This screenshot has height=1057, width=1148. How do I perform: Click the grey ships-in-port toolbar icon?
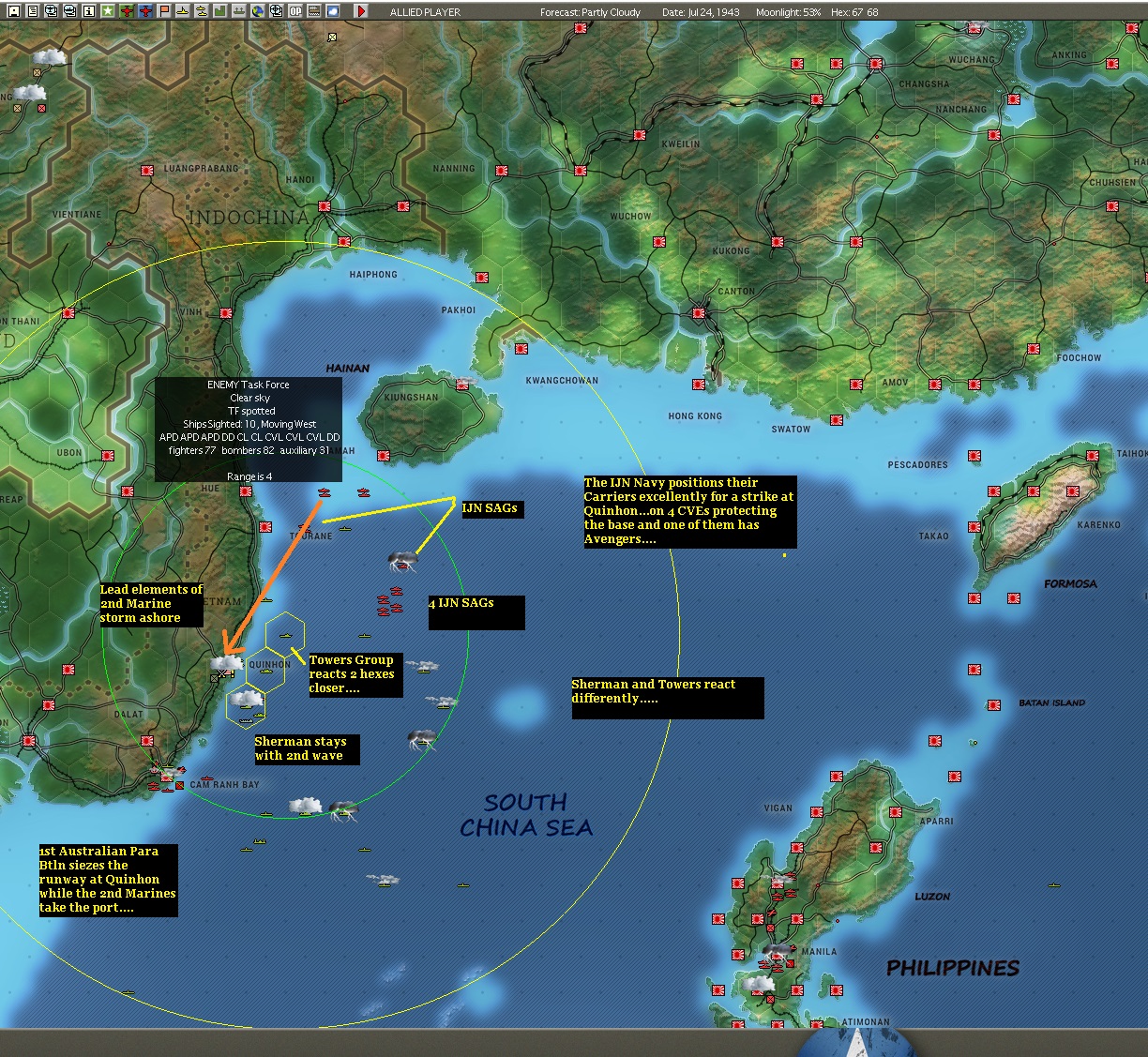[x=239, y=11]
